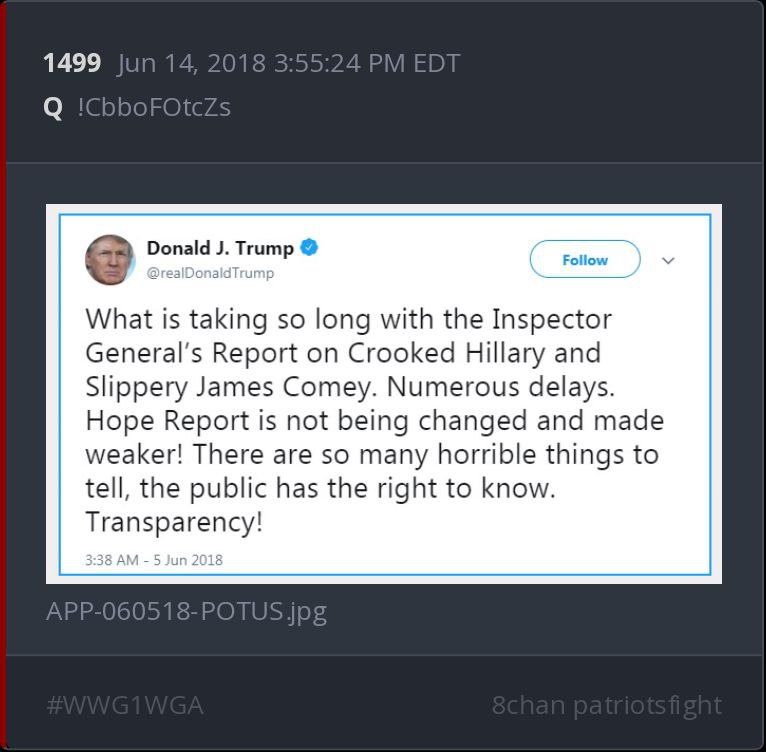Click the Jun 14, 2018 post timestamp
Image resolution: width=766 pixels, height=752 pixels.
(x=289, y=64)
